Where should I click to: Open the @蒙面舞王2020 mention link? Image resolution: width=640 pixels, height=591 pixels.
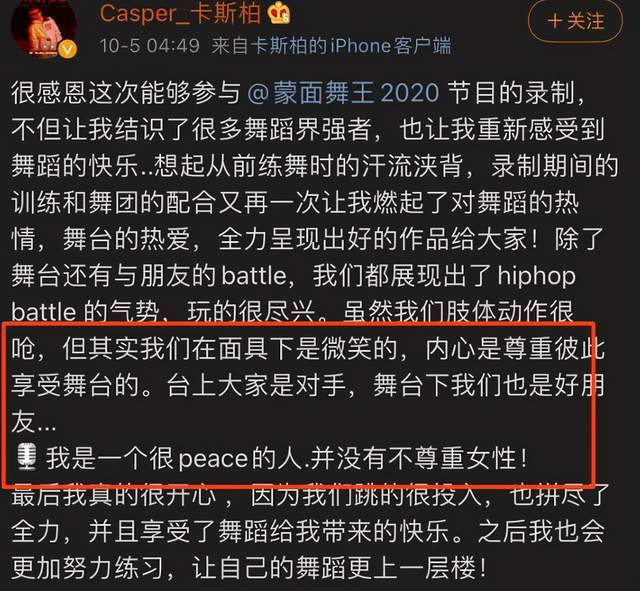(x=344, y=92)
